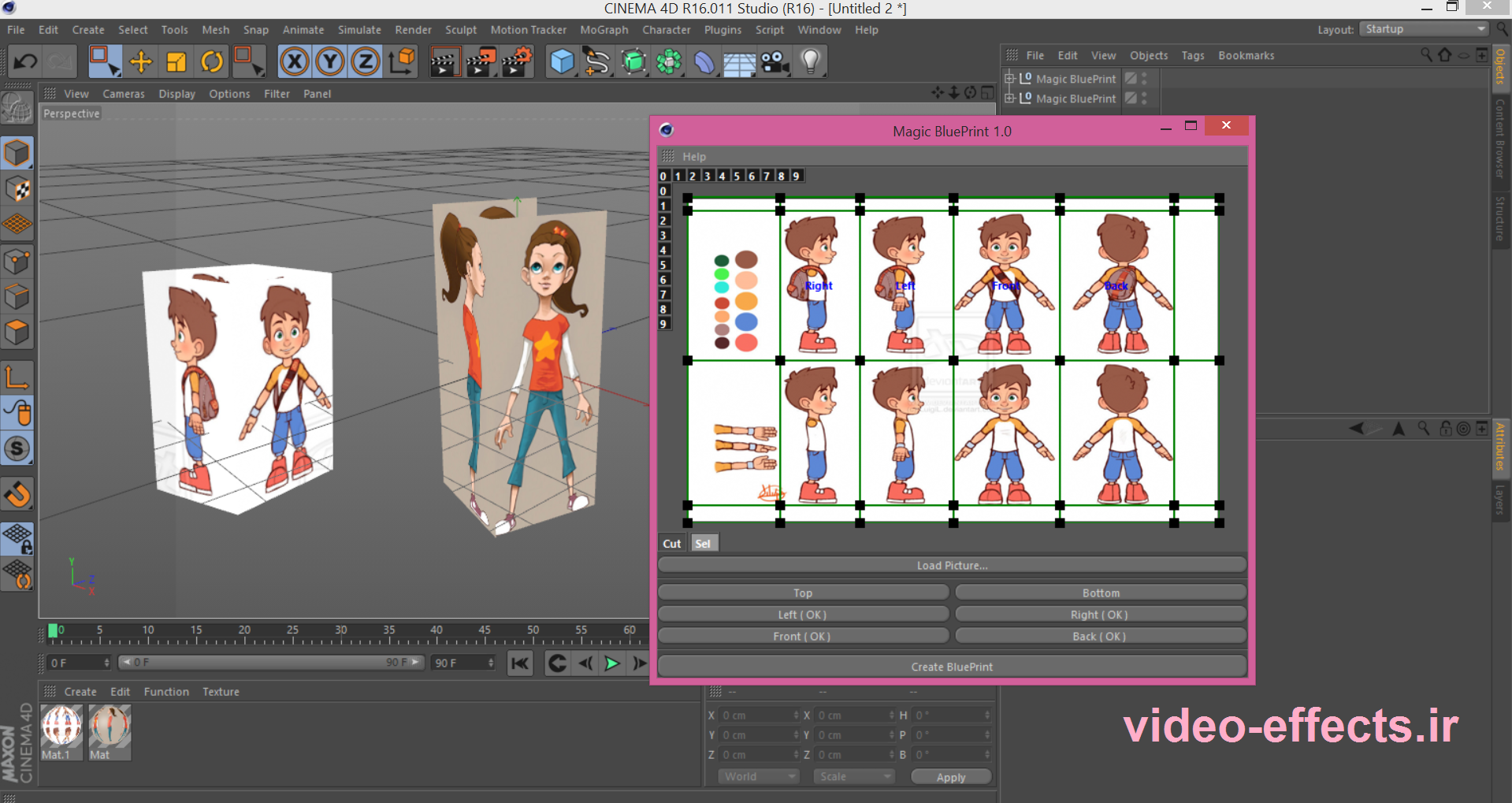Viewport: 1512px width, 803px height.
Task: Open the spline pen tool icon
Action: click(x=597, y=61)
